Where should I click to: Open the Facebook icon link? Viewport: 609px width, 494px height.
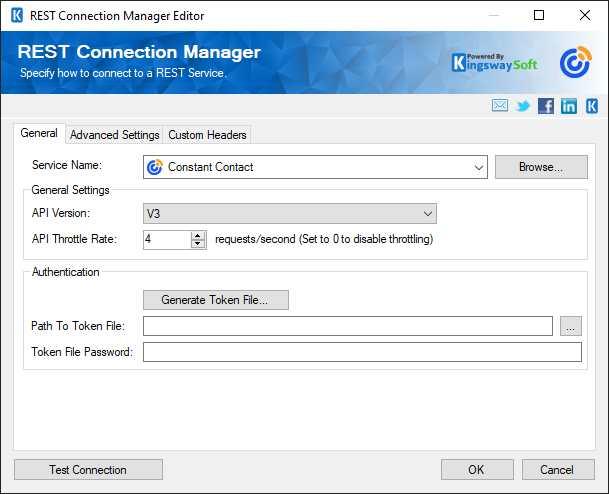pyautogui.click(x=546, y=106)
